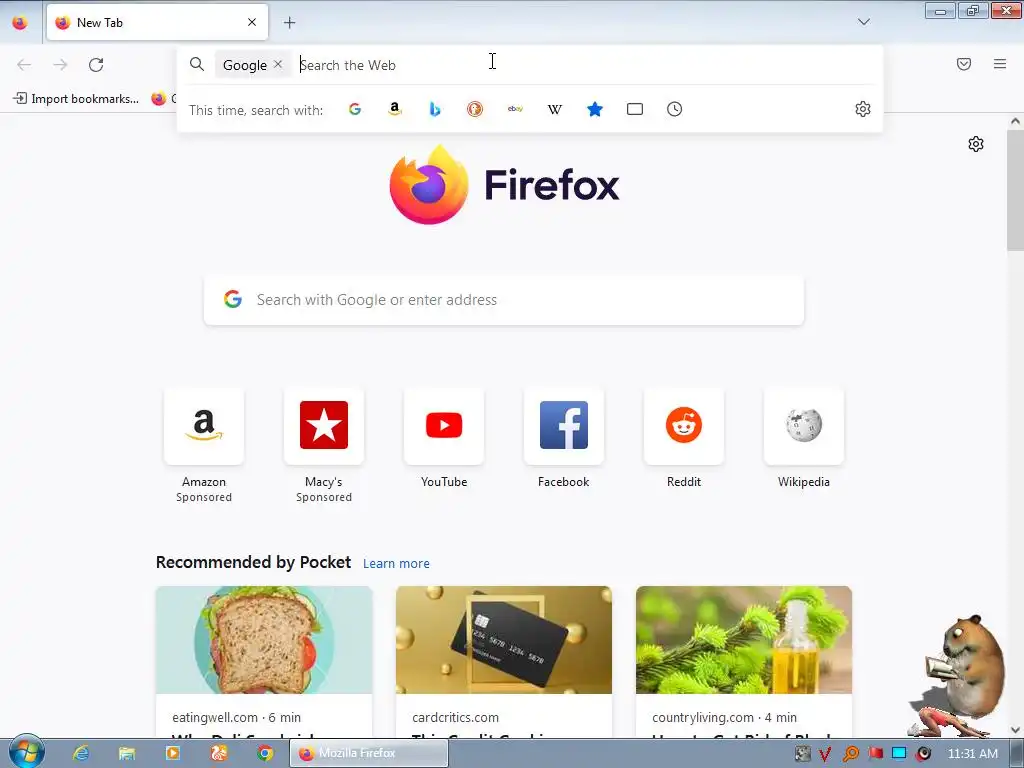Close the New Tab tab
The image size is (1024, 768).
pos(252,22)
